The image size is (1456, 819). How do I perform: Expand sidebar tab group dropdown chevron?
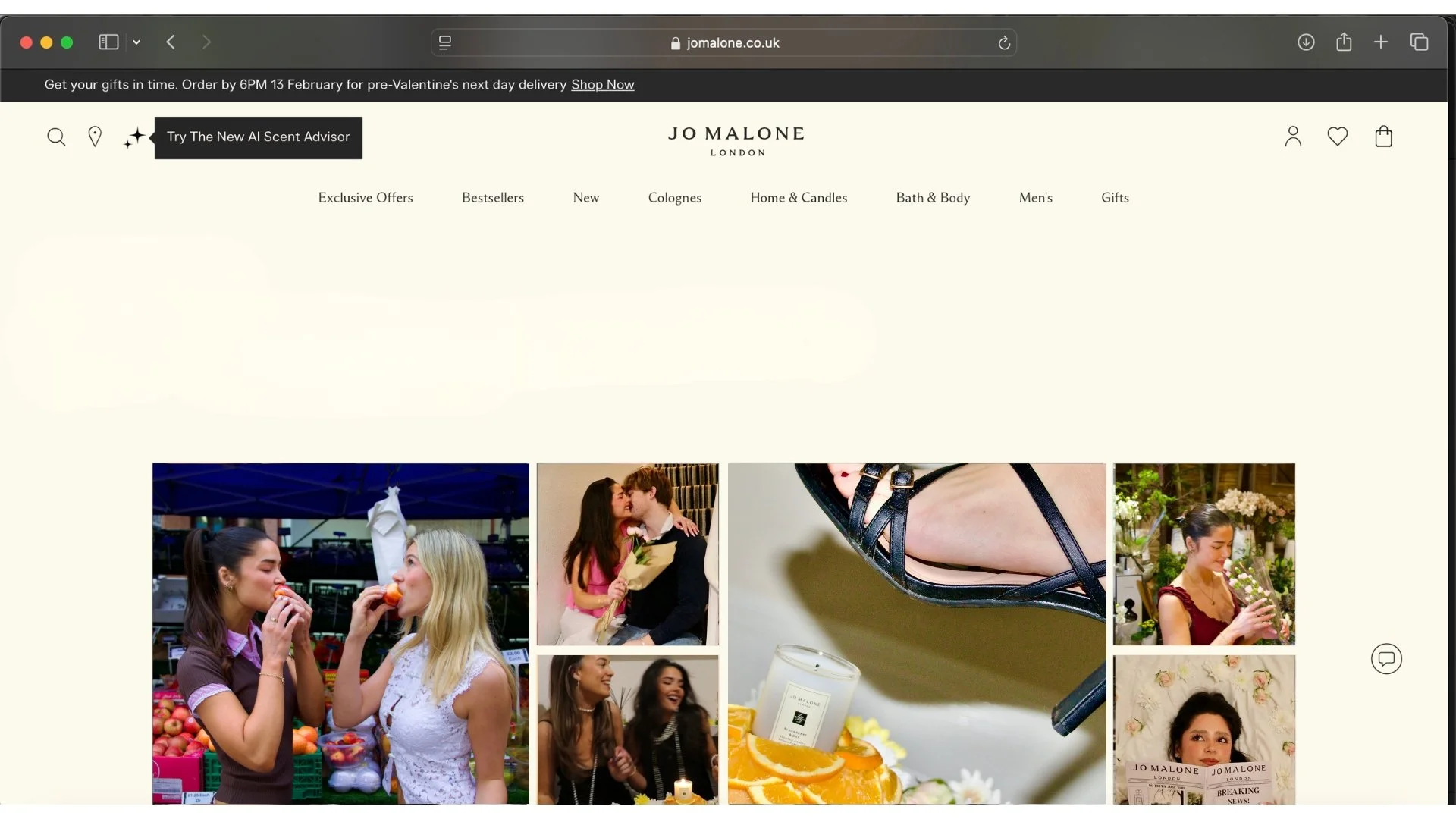click(x=136, y=42)
